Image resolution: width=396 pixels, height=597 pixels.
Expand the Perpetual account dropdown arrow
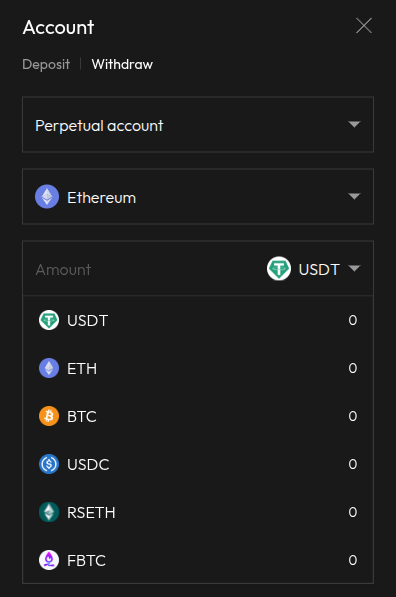click(x=354, y=124)
